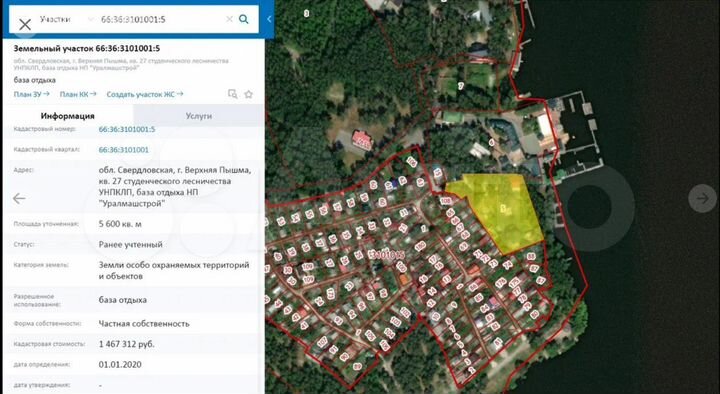Click the land category text Земли особо охраняемых территорий
Viewport: 720px width, 394px height.
174,265
